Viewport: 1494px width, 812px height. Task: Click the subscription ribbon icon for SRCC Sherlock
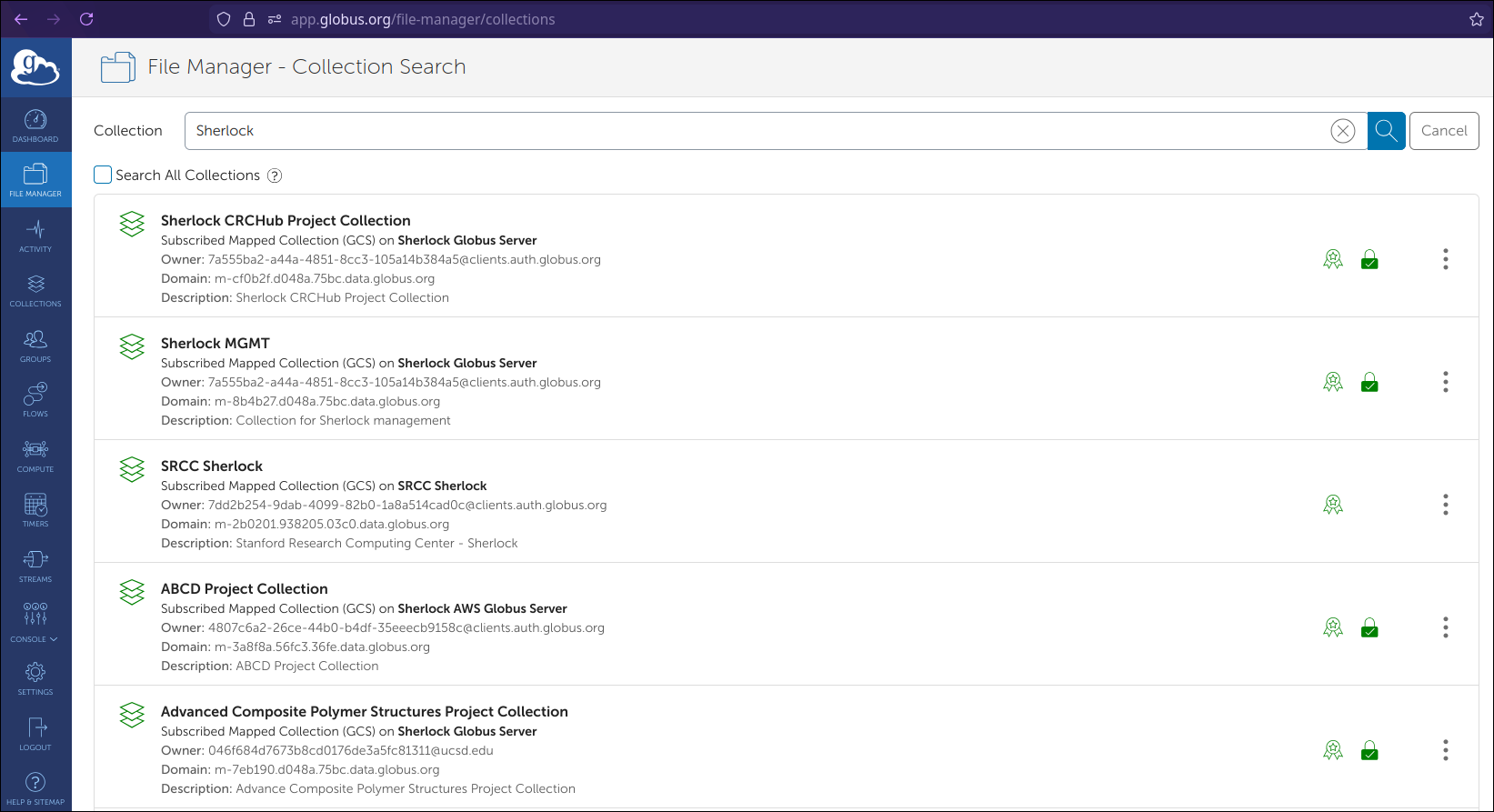tap(1333, 505)
